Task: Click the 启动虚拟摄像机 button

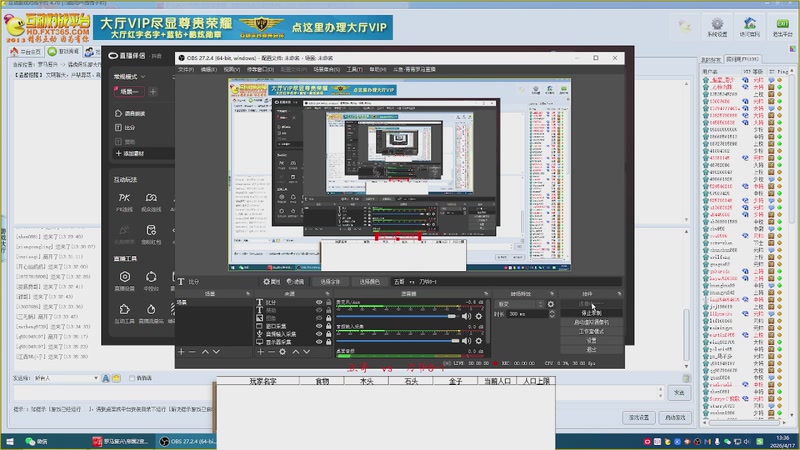Action: [591, 322]
